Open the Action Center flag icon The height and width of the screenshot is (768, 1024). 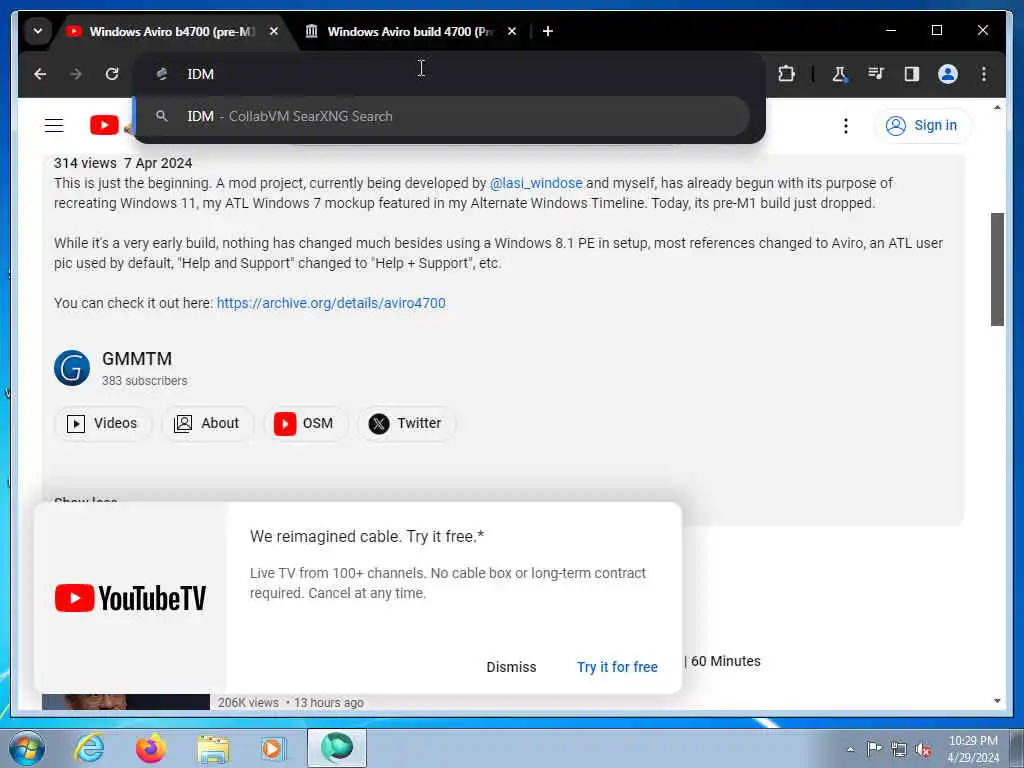point(874,749)
